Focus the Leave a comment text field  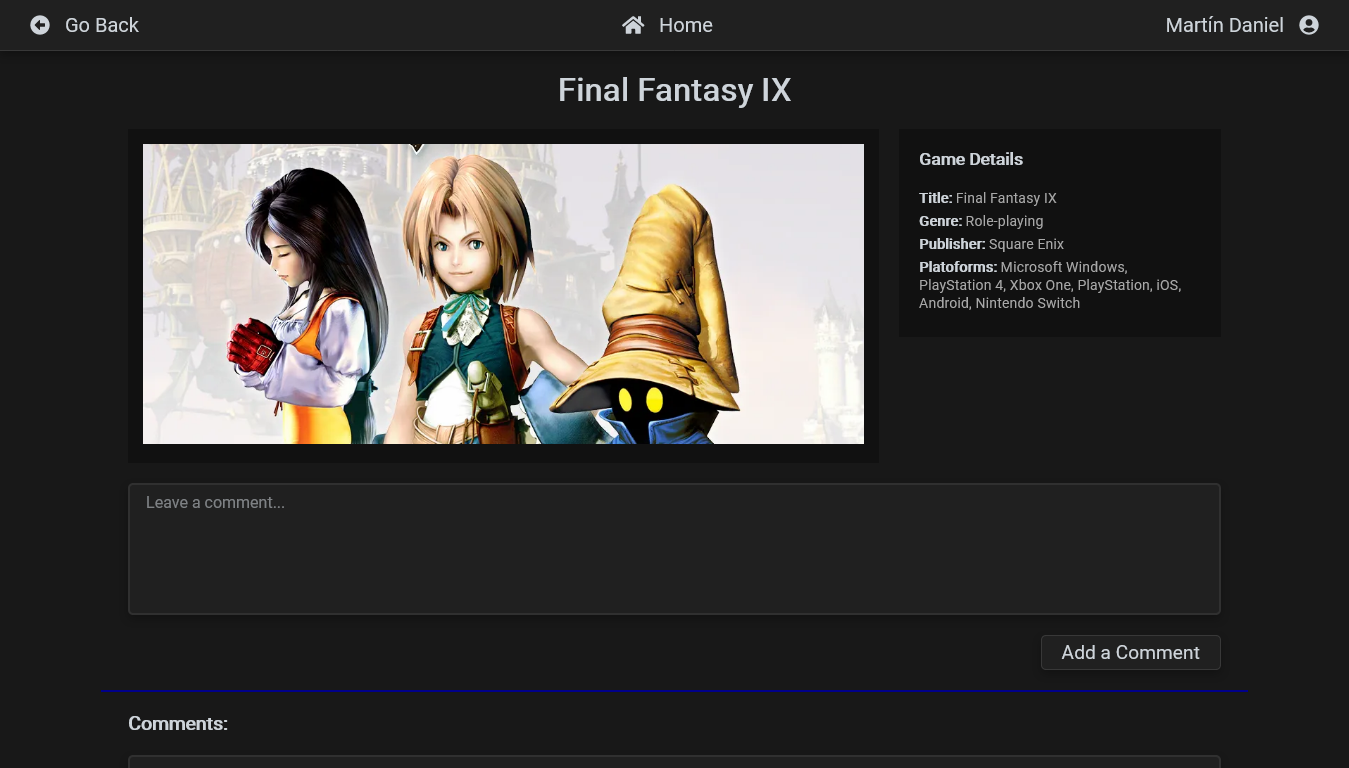click(x=674, y=549)
